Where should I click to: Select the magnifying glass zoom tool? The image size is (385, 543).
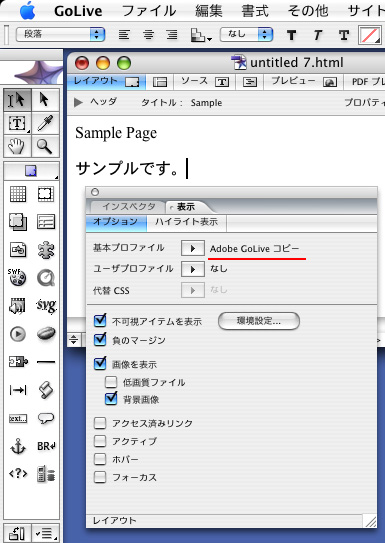45,146
